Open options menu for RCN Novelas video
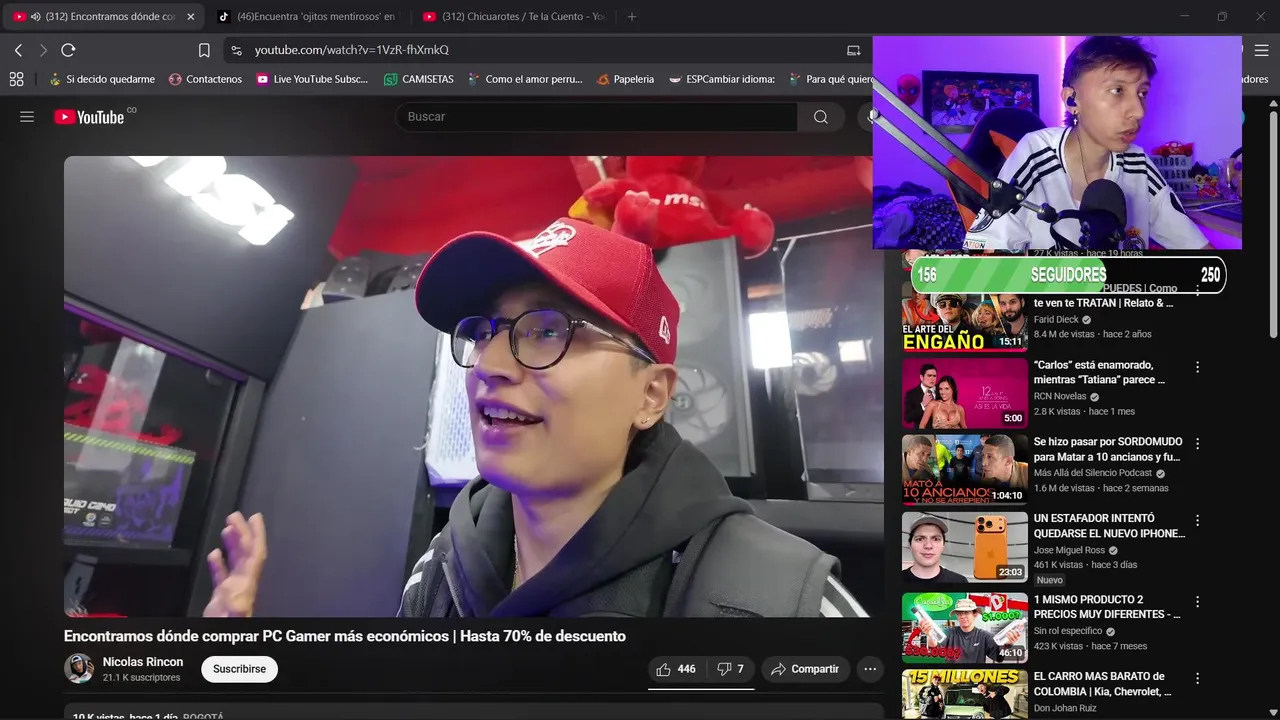Image resolution: width=1280 pixels, height=720 pixels. [1197, 367]
